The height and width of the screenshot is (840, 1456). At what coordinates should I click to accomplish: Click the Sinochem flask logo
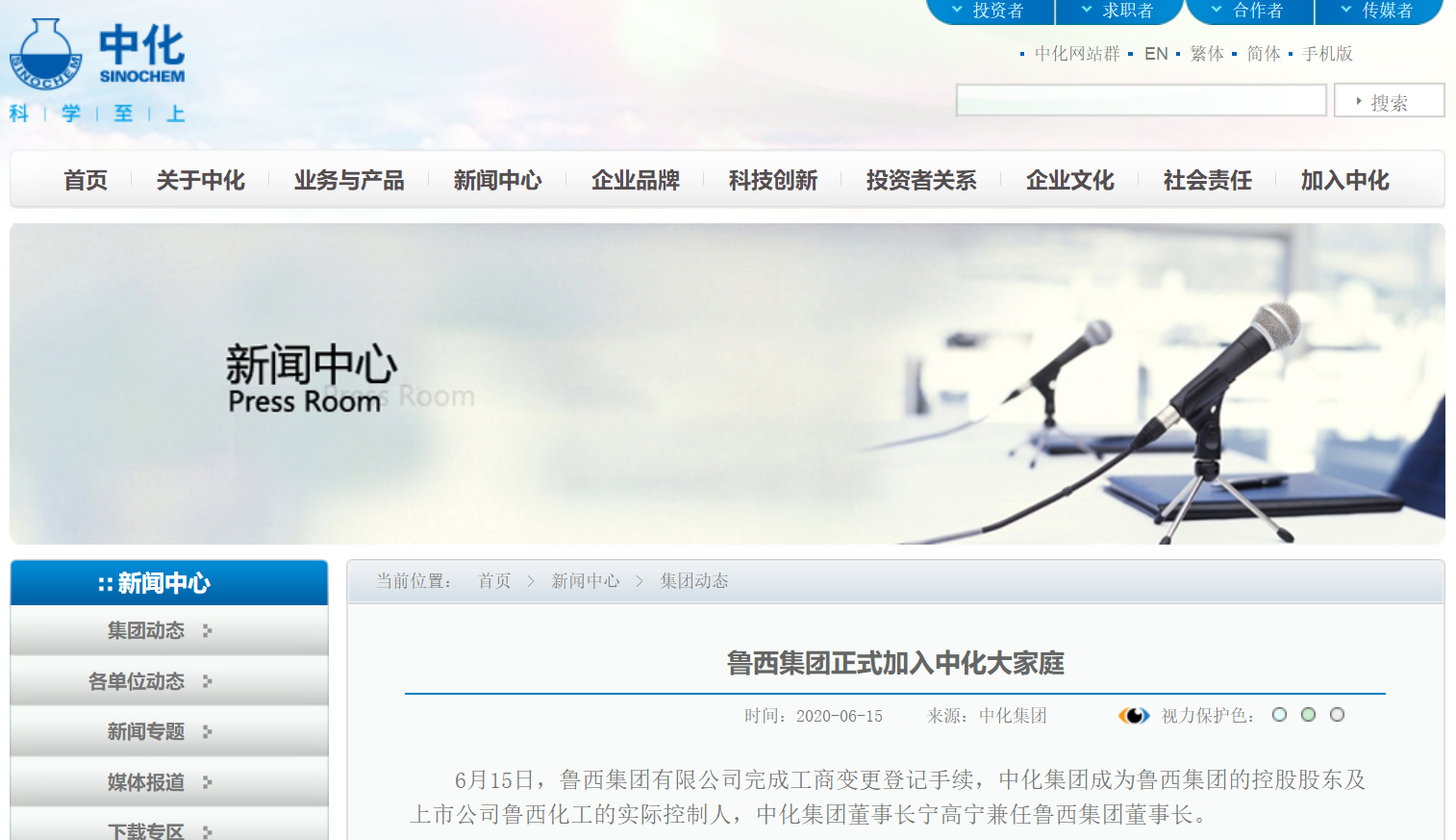tap(45, 54)
